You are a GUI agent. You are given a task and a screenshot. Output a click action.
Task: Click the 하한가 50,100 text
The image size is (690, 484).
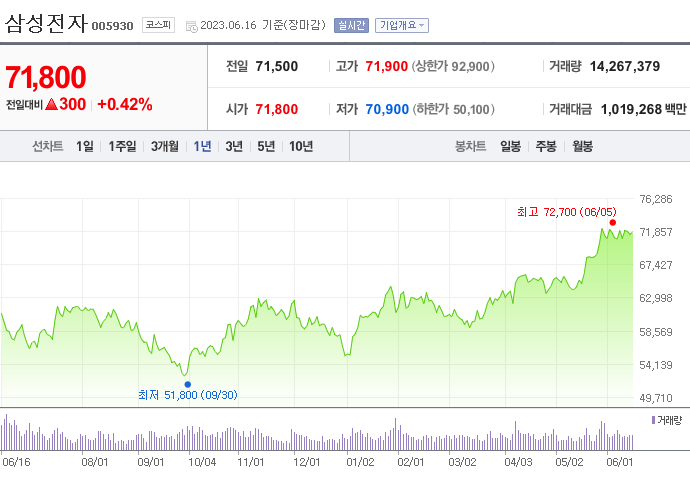pyautogui.click(x=453, y=109)
